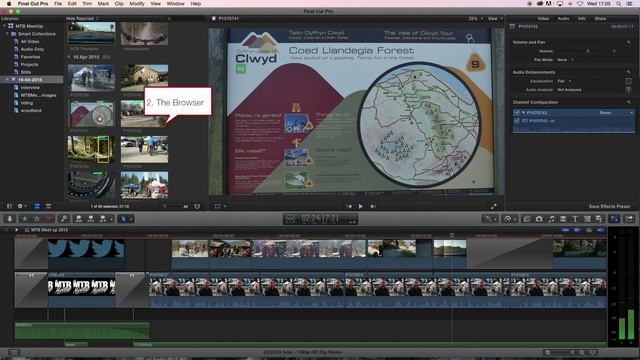Open the viewer View options dropdown

[496, 19]
